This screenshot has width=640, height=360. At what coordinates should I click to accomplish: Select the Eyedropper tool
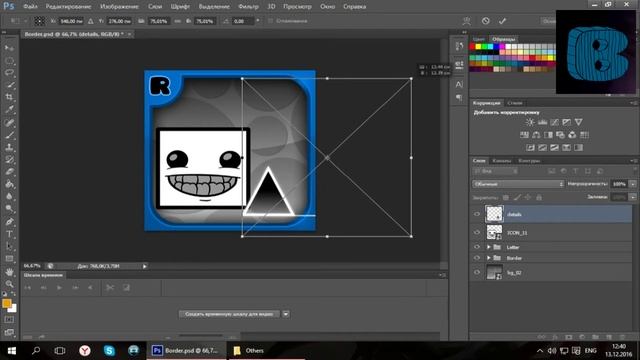click(x=9, y=109)
